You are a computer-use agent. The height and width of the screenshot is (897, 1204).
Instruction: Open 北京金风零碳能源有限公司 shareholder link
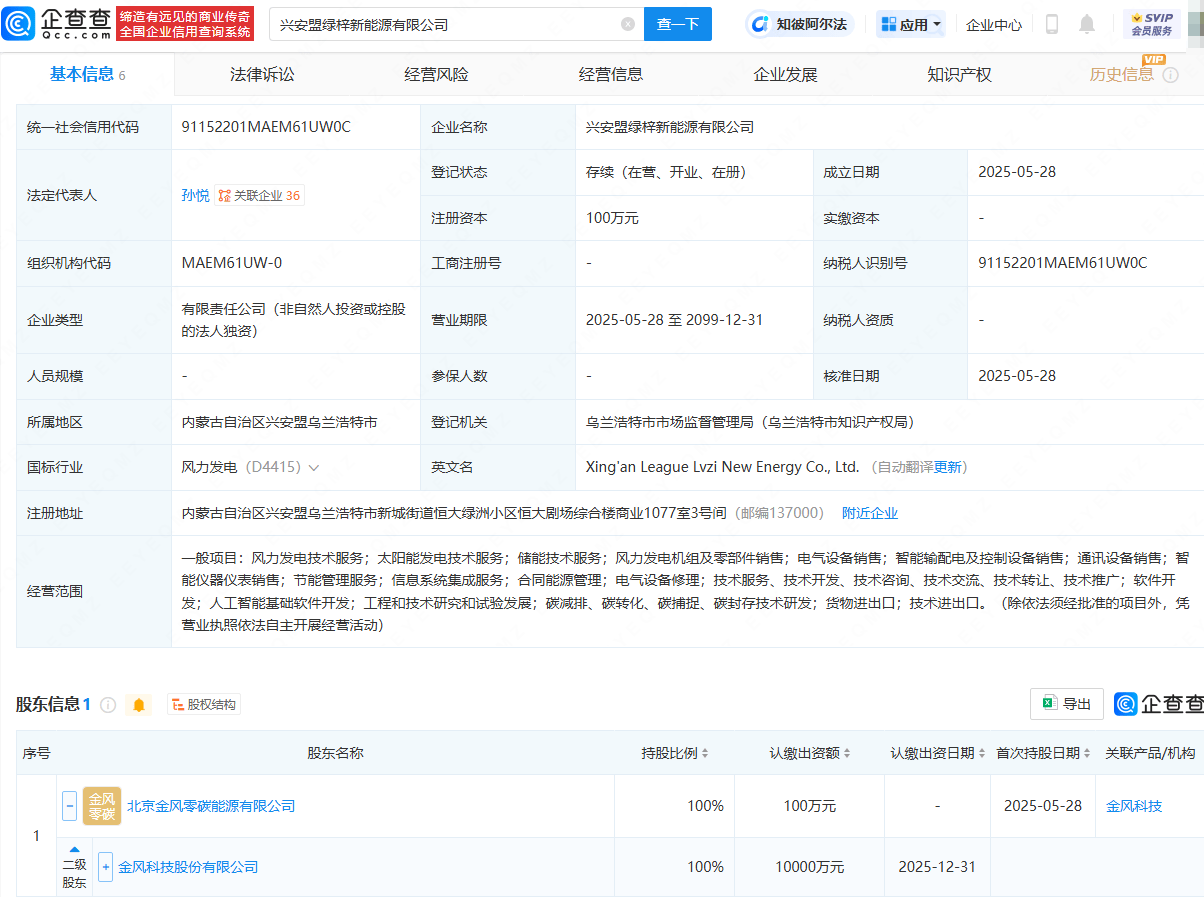[211, 806]
